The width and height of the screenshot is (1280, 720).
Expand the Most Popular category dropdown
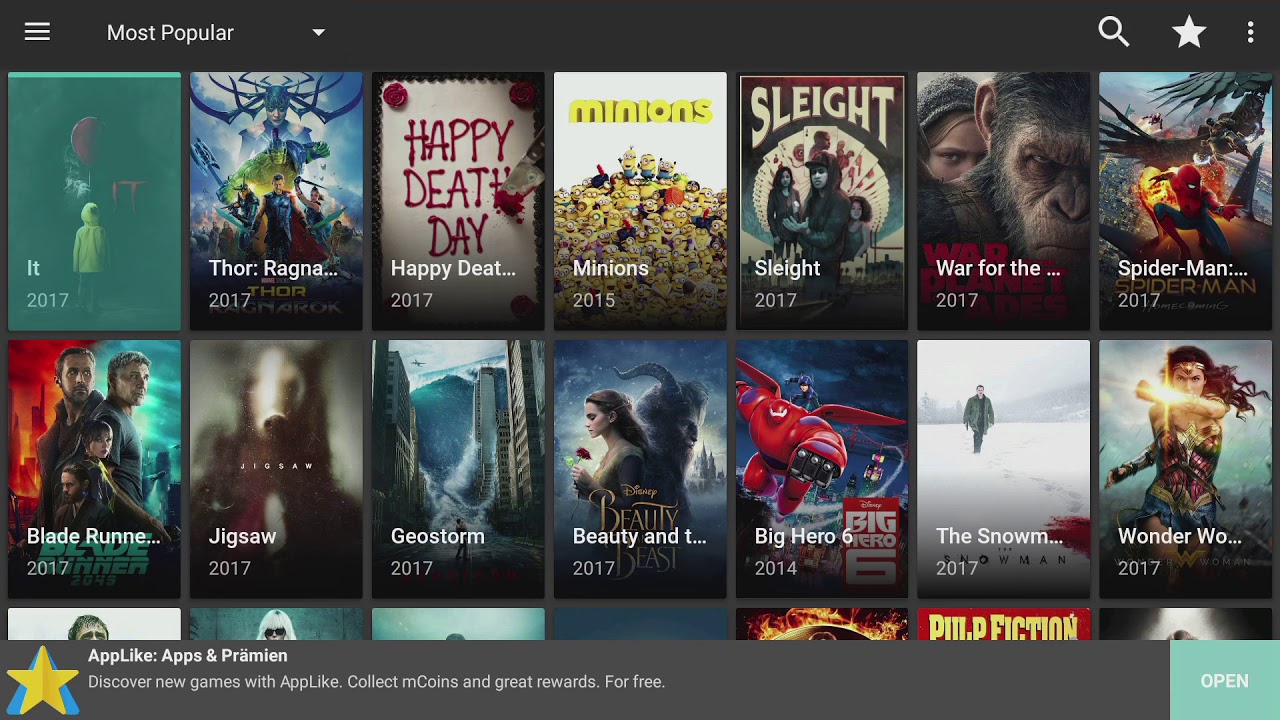[x=216, y=32]
